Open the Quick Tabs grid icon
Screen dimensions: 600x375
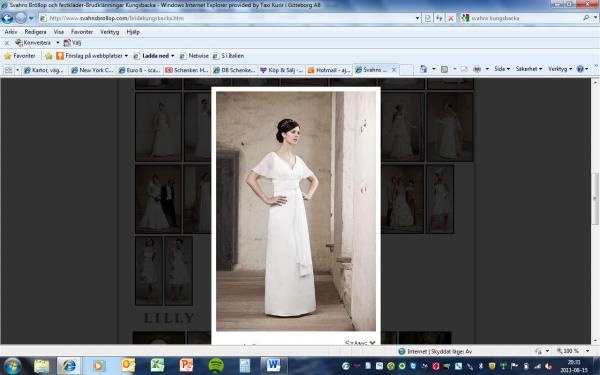click(8, 70)
